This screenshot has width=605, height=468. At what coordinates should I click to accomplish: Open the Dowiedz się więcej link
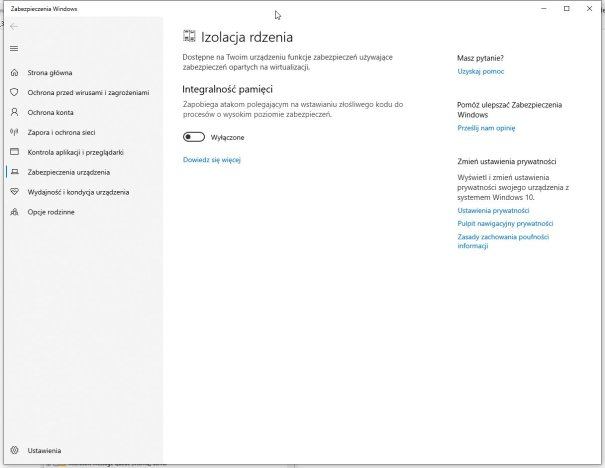212,160
